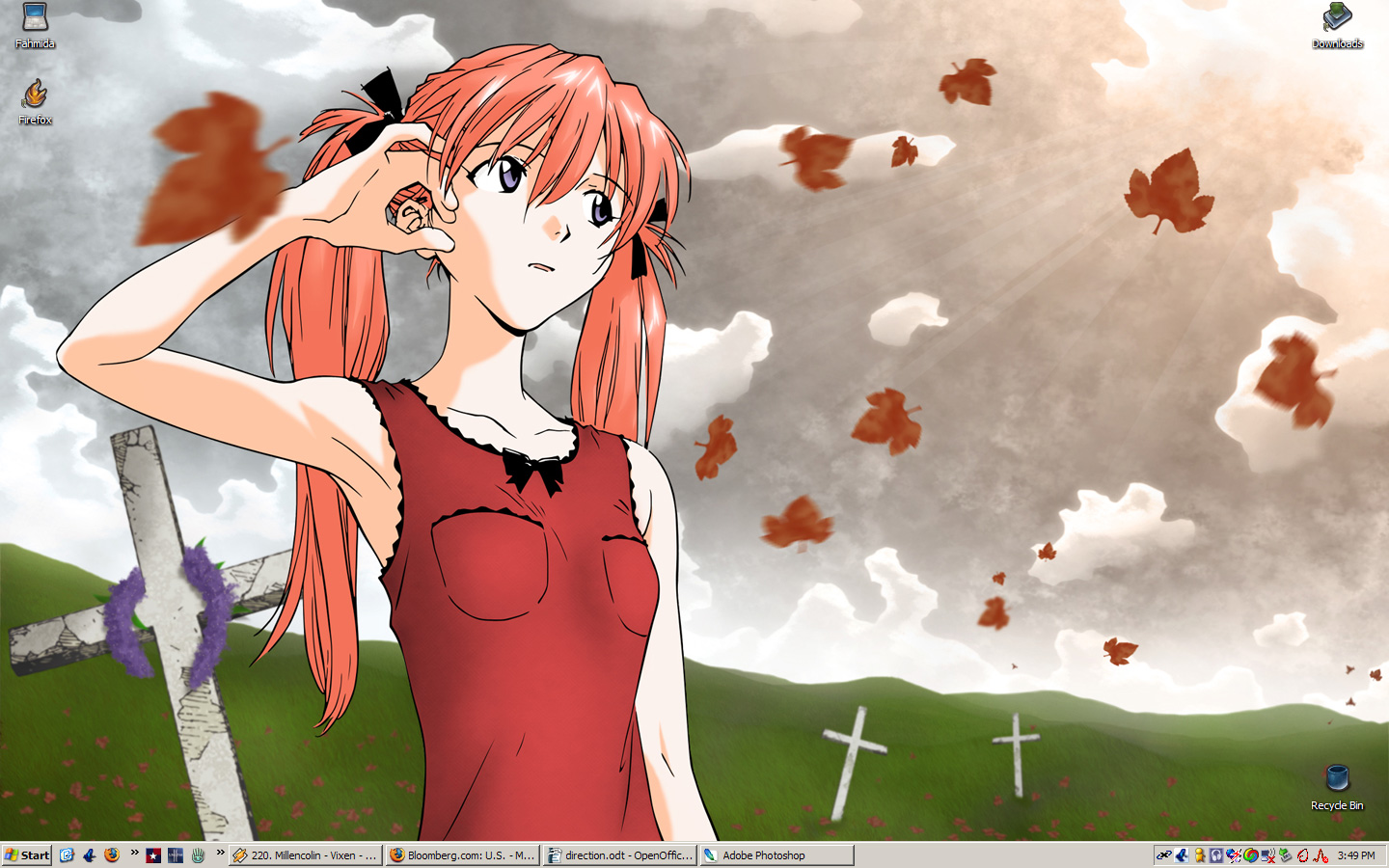Click the blue bird quick launch icon

[x=90, y=854]
